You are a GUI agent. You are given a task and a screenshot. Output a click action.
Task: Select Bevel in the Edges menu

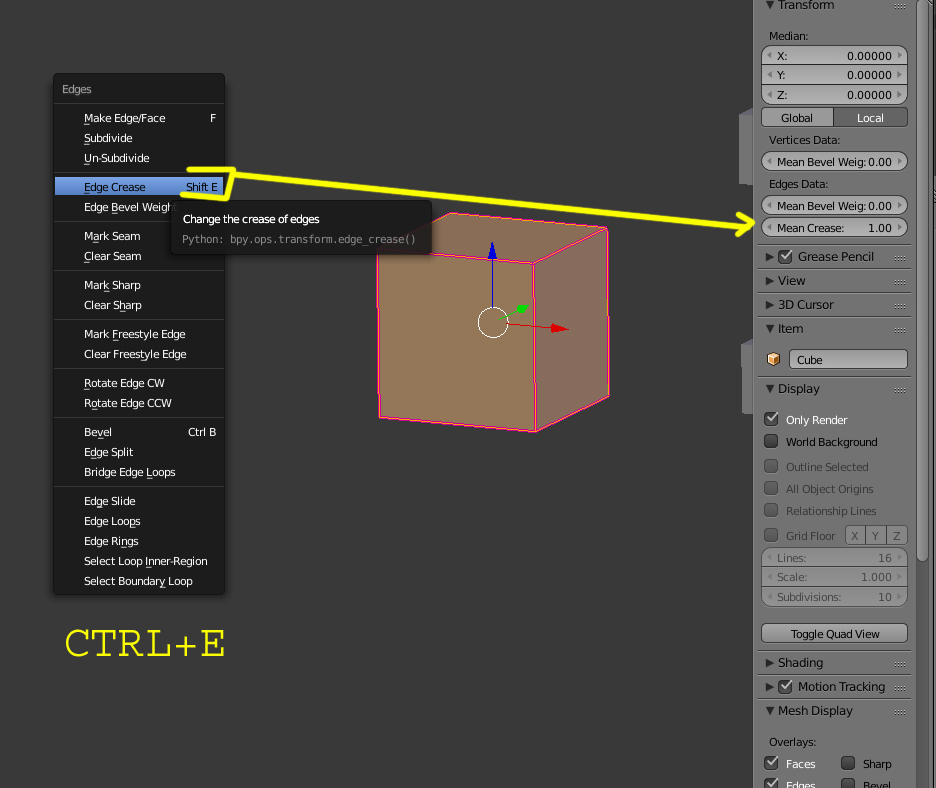139,432
